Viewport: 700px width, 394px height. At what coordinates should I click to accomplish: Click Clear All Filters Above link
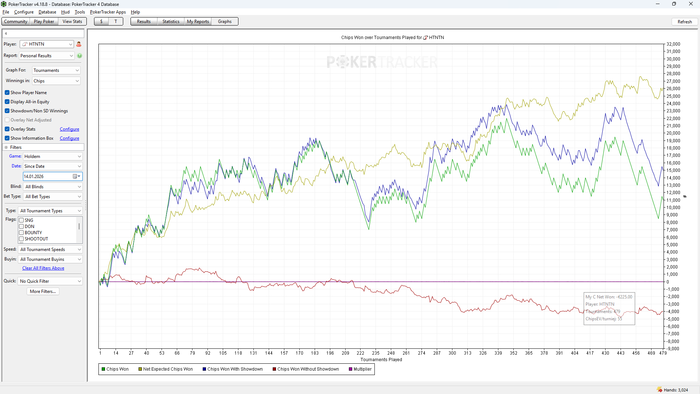tap(43, 268)
